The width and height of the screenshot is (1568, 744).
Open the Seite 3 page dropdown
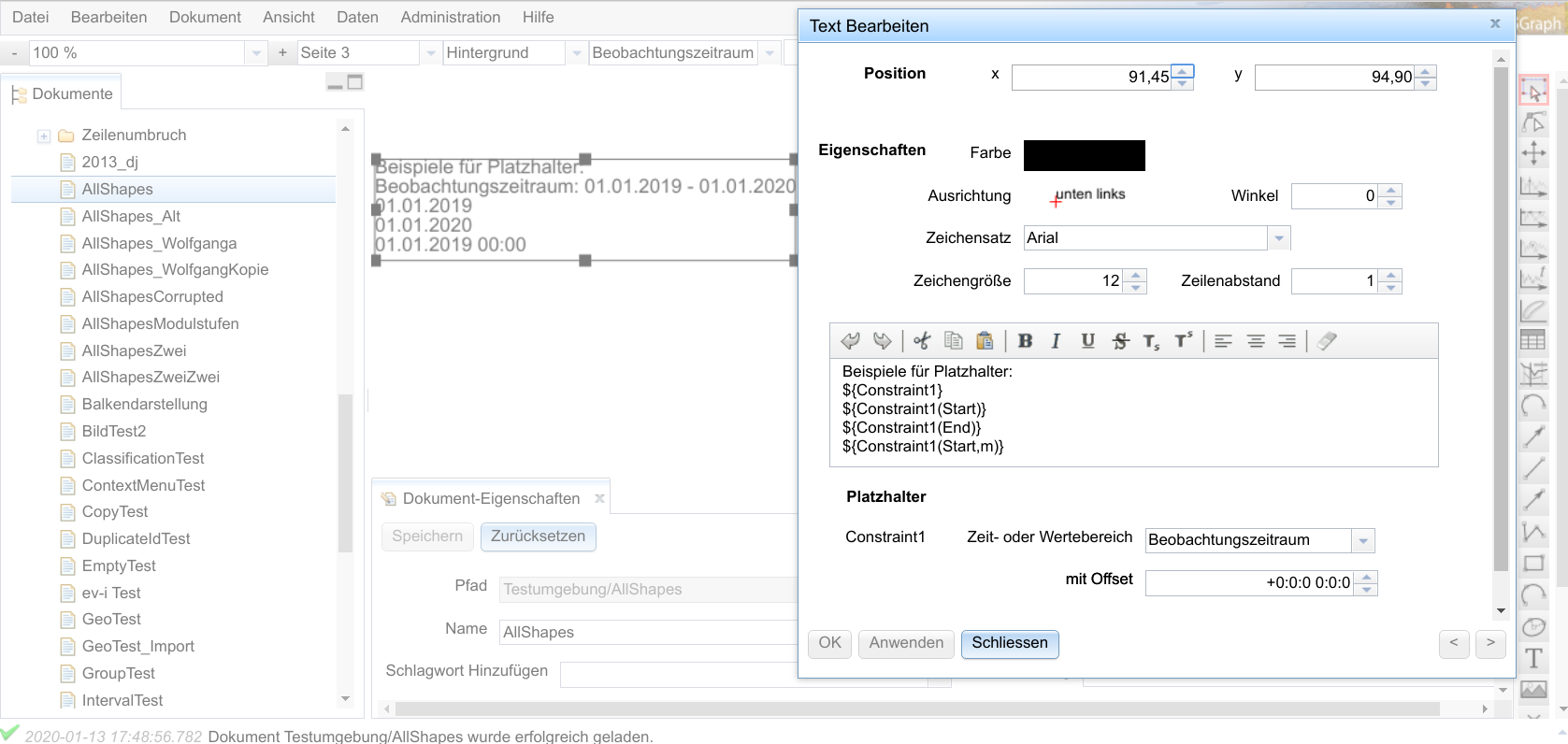[430, 53]
